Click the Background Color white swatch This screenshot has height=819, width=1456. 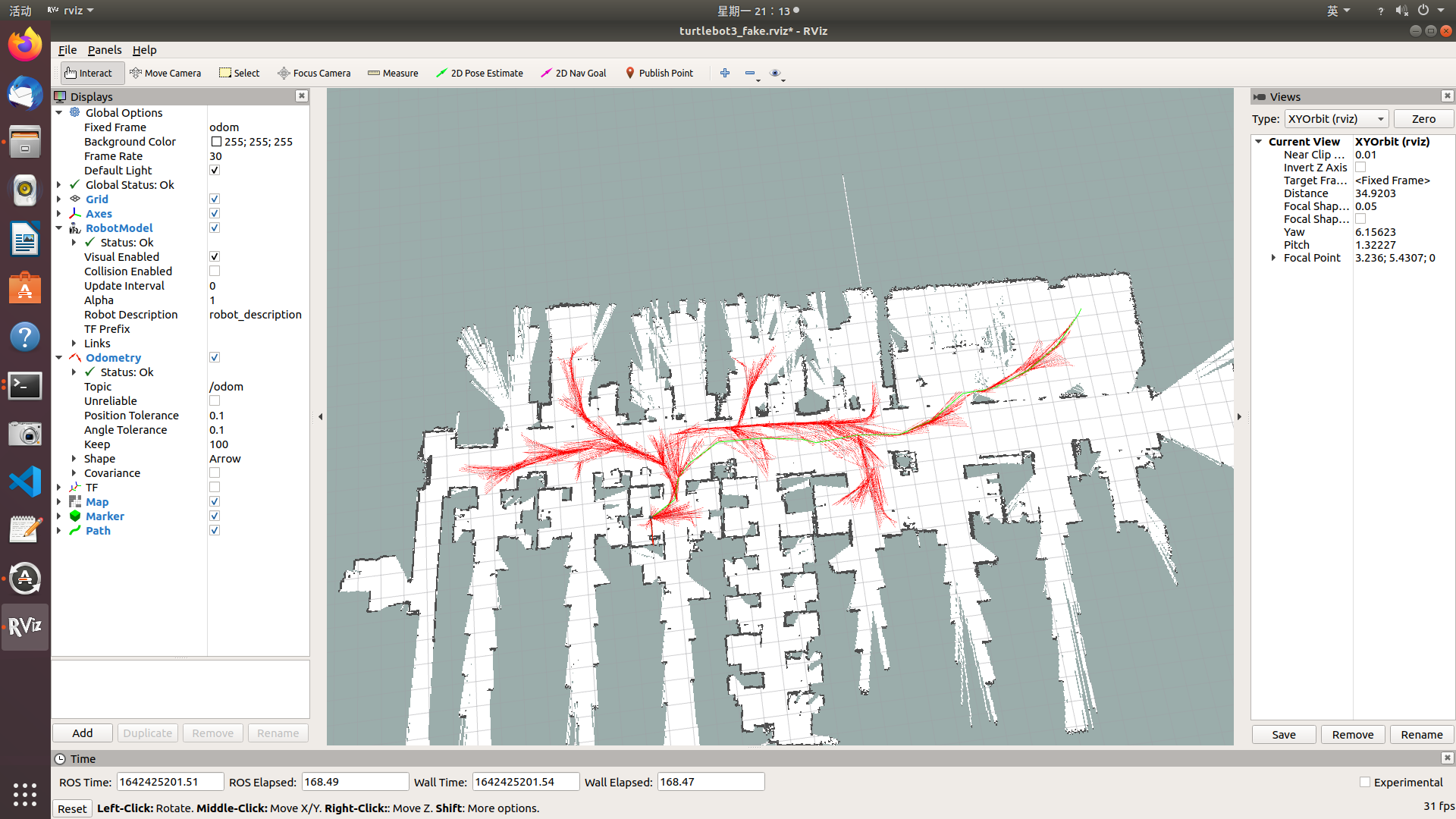(x=215, y=141)
